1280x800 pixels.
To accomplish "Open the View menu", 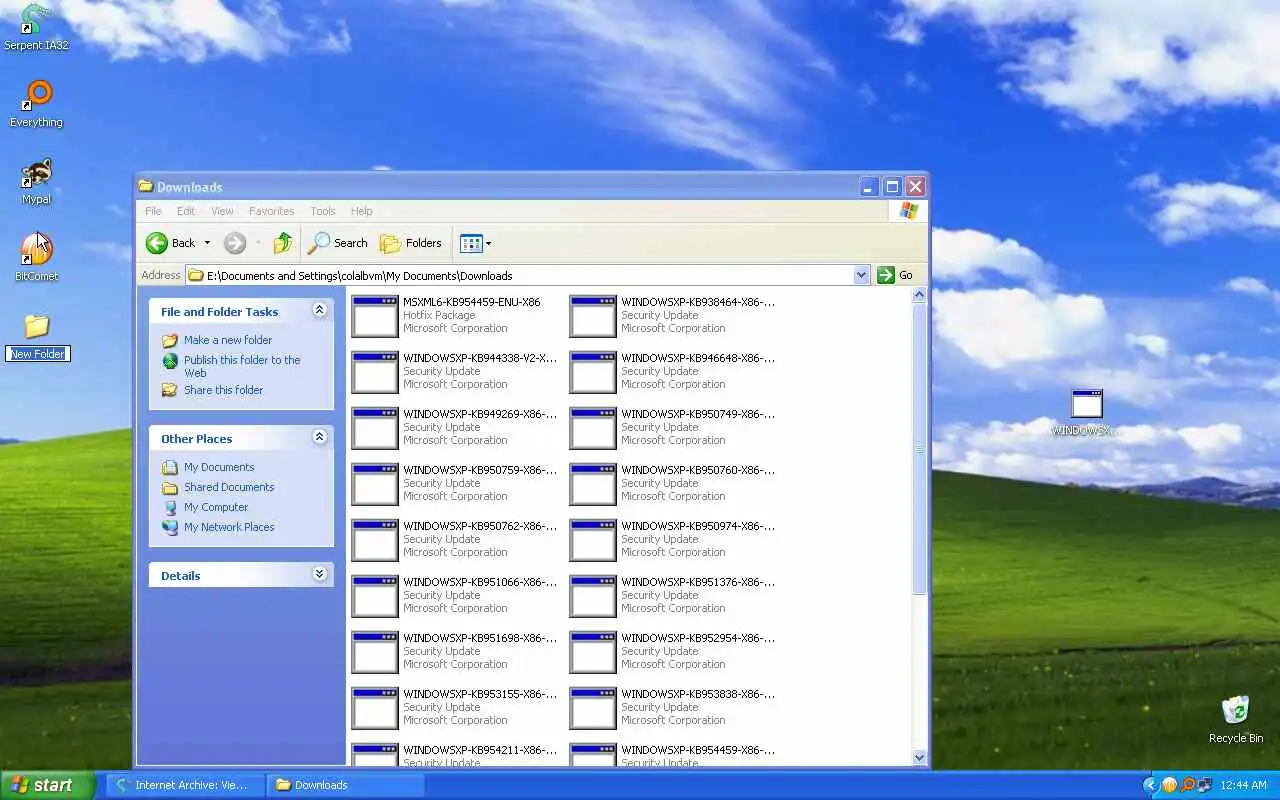I will [222, 211].
